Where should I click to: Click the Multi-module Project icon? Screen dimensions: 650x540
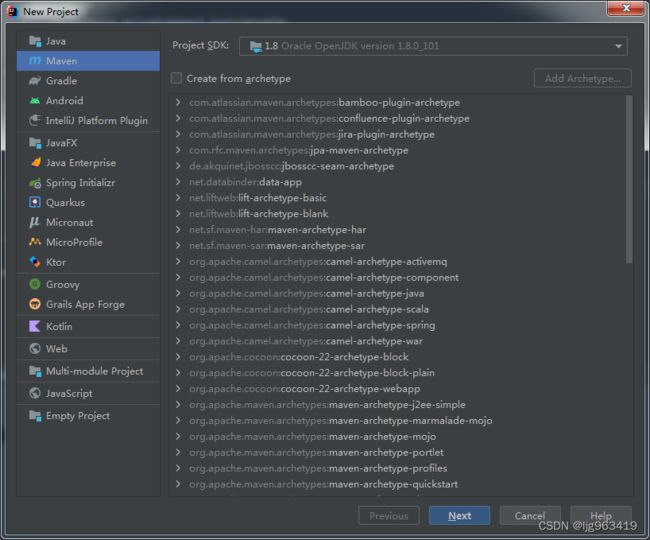click(35, 371)
